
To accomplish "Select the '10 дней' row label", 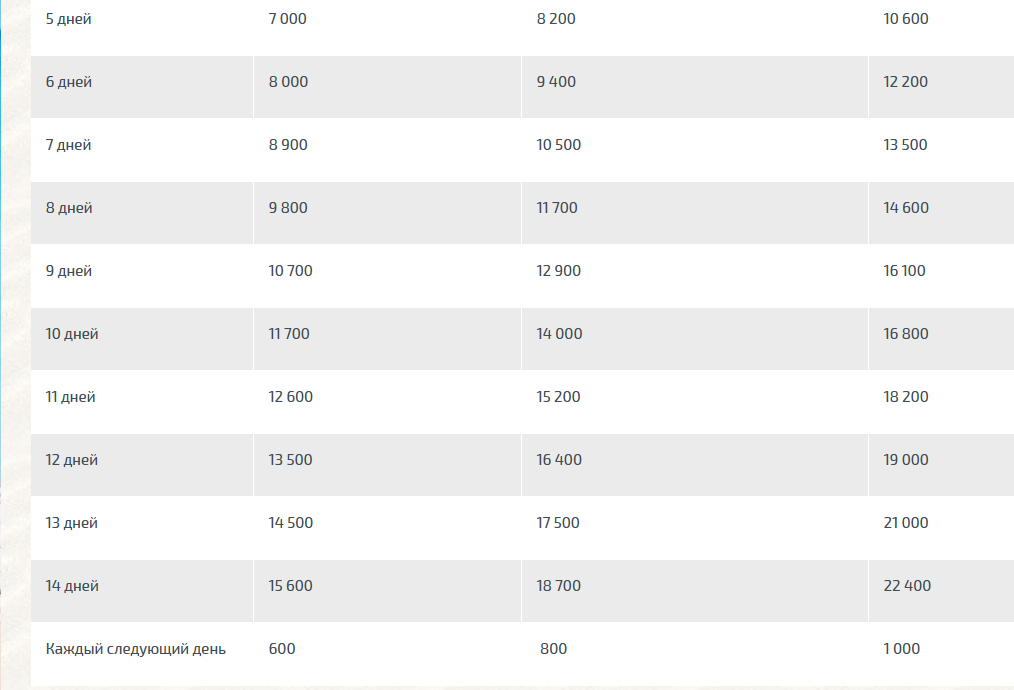I will pos(72,334).
